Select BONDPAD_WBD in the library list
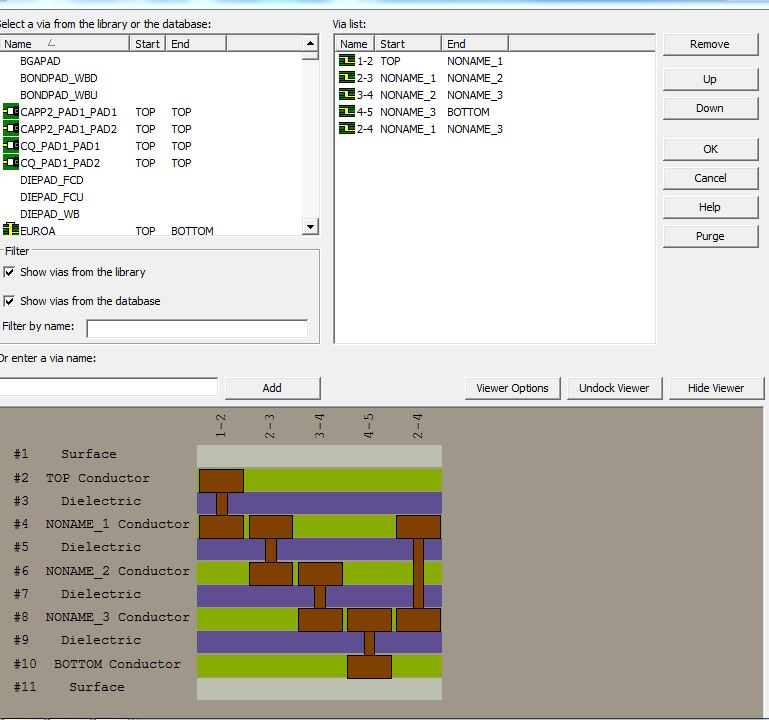The height and width of the screenshot is (720, 769). [x=59, y=78]
